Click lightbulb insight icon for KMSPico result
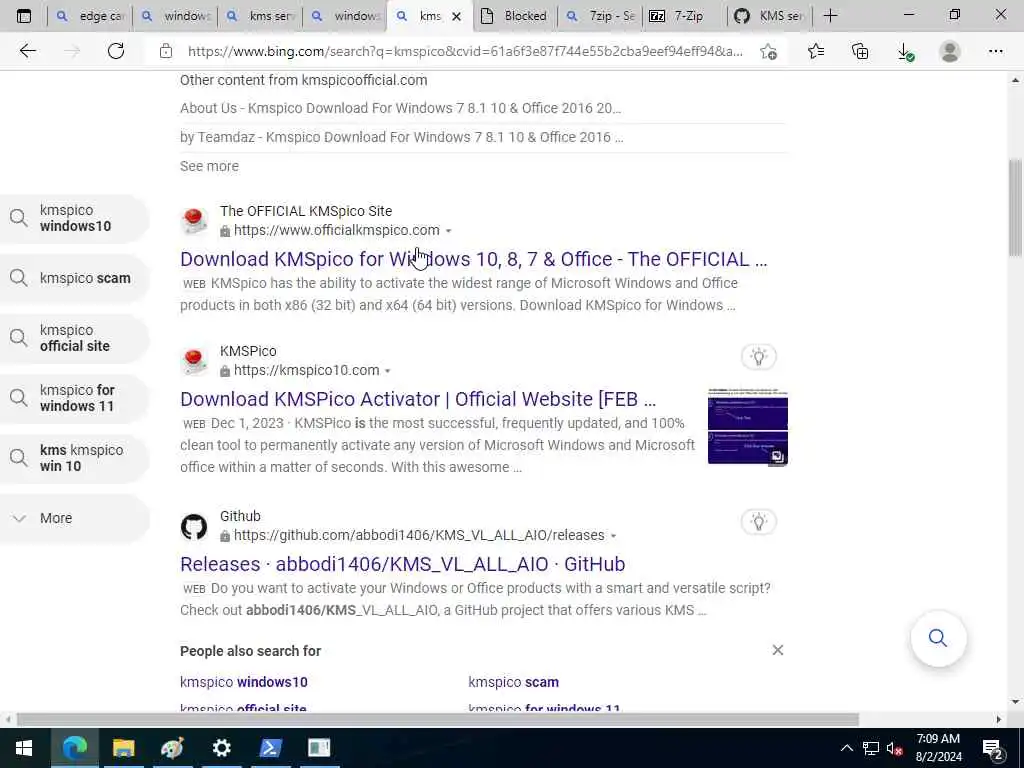The height and width of the screenshot is (768, 1024). [x=758, y=357]
